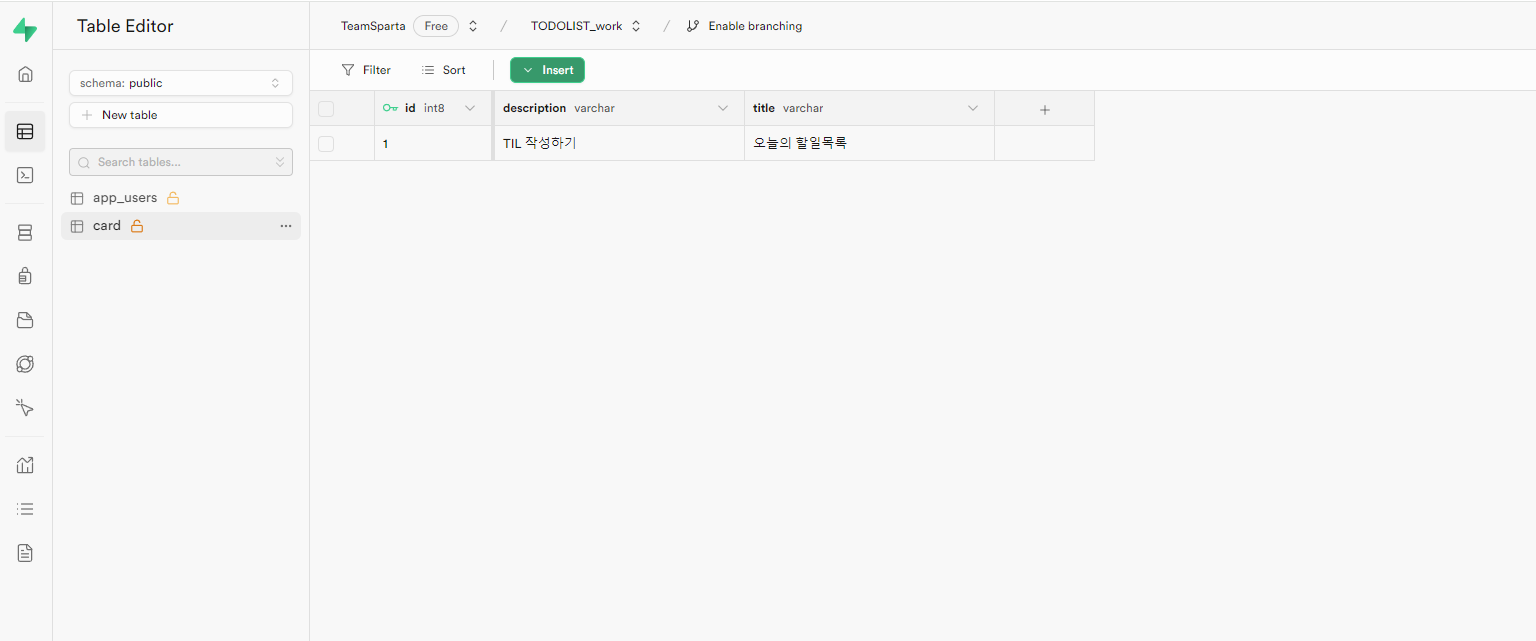
Task: Click the unlock icon beside card
Action: [x=137, y=226]
